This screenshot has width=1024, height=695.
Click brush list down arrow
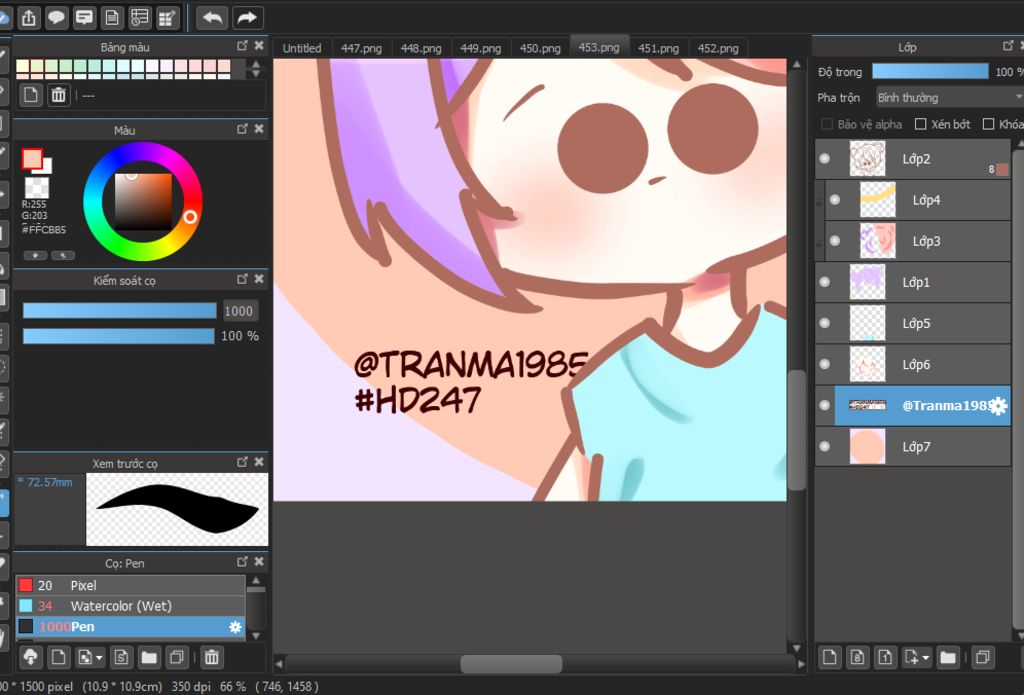click(256, 635)
